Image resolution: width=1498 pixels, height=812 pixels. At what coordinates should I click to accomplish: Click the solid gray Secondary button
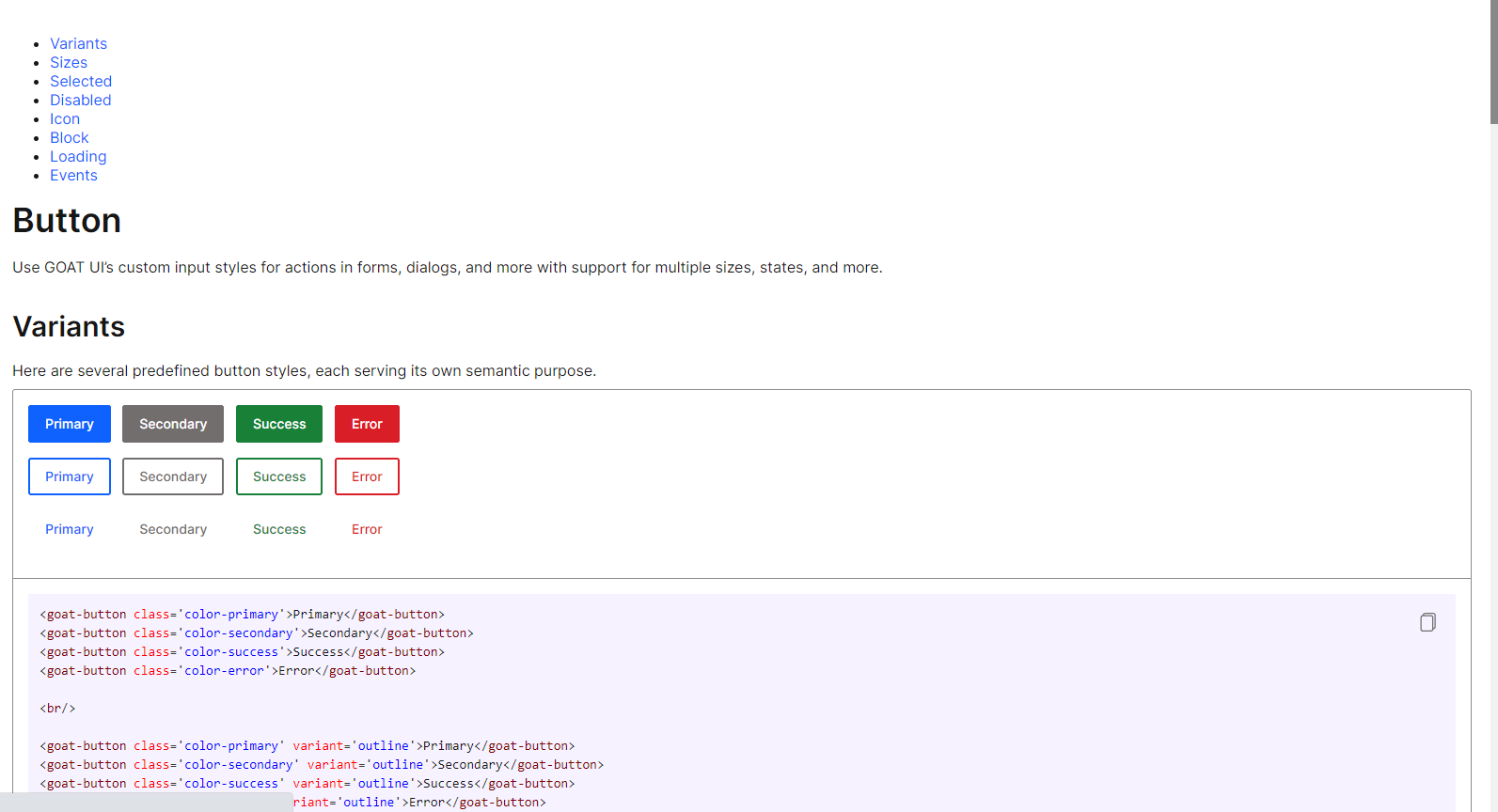(x=173, y=424)
